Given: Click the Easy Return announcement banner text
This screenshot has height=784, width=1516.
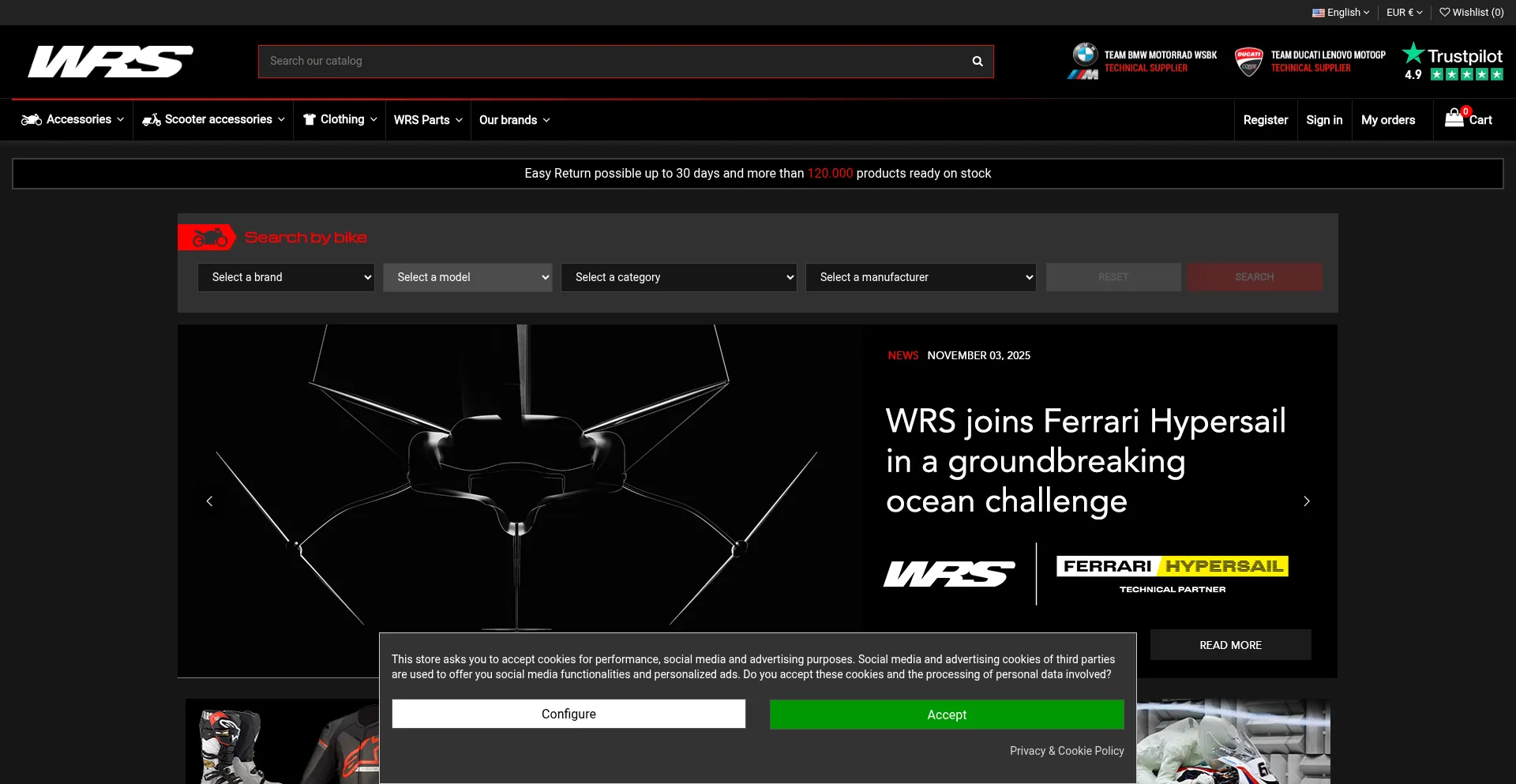Looking at the screenshot, I should point(758,174).
